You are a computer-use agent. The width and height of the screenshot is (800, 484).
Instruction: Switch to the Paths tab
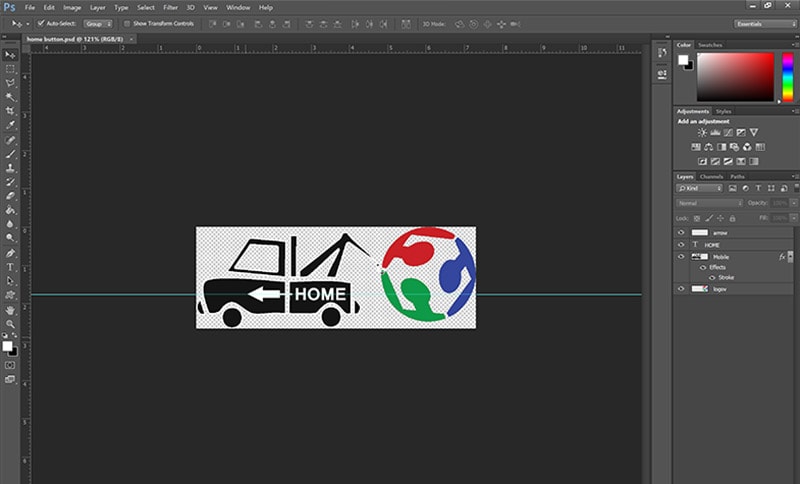point(737,176)
